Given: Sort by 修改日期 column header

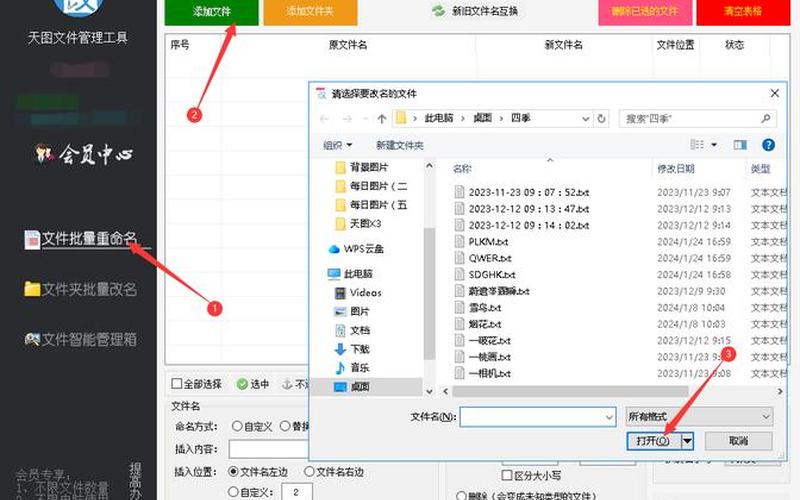Looking at the screenshot, I should coord(676,169).
